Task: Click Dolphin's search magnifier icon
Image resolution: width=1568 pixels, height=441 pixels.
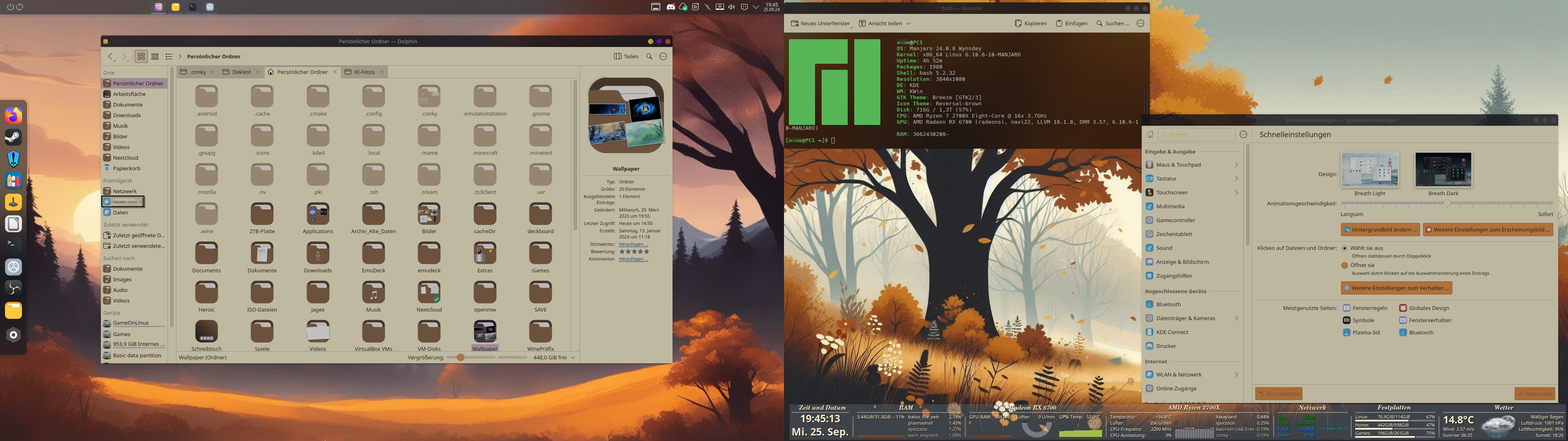Action: [x=649, y=57]
